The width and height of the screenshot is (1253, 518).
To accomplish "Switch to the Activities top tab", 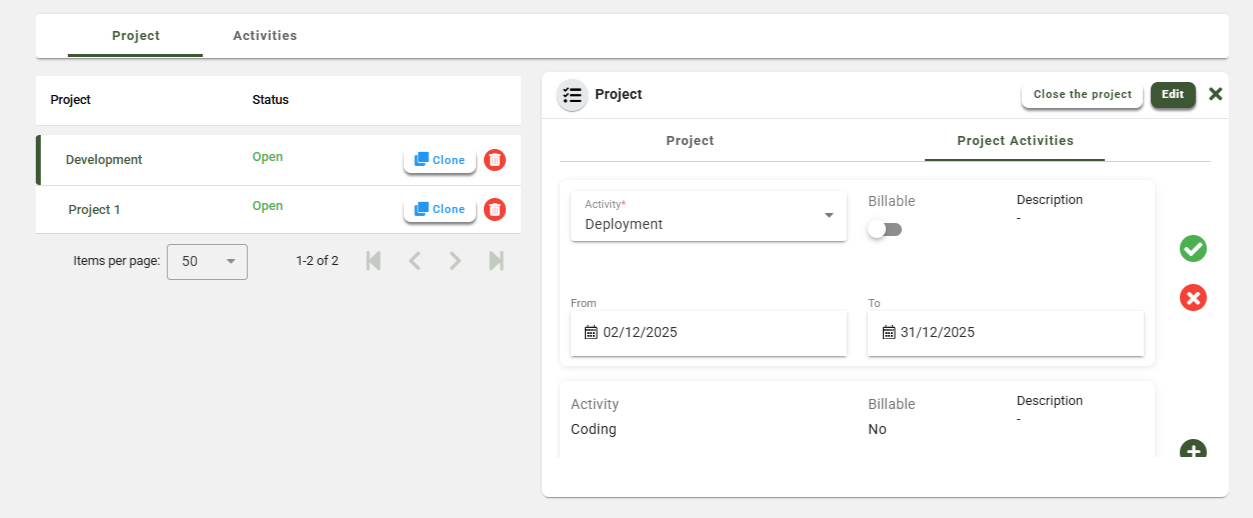I will 265,36.
